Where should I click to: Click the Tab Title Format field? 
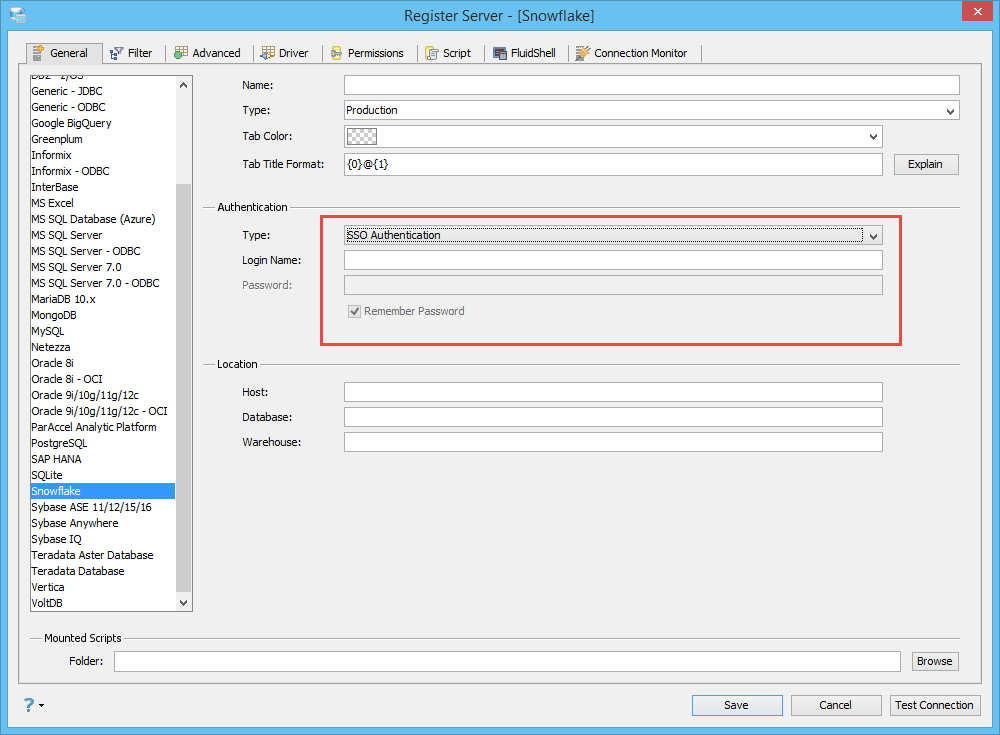pyautogui.click(x=614, y=165)
